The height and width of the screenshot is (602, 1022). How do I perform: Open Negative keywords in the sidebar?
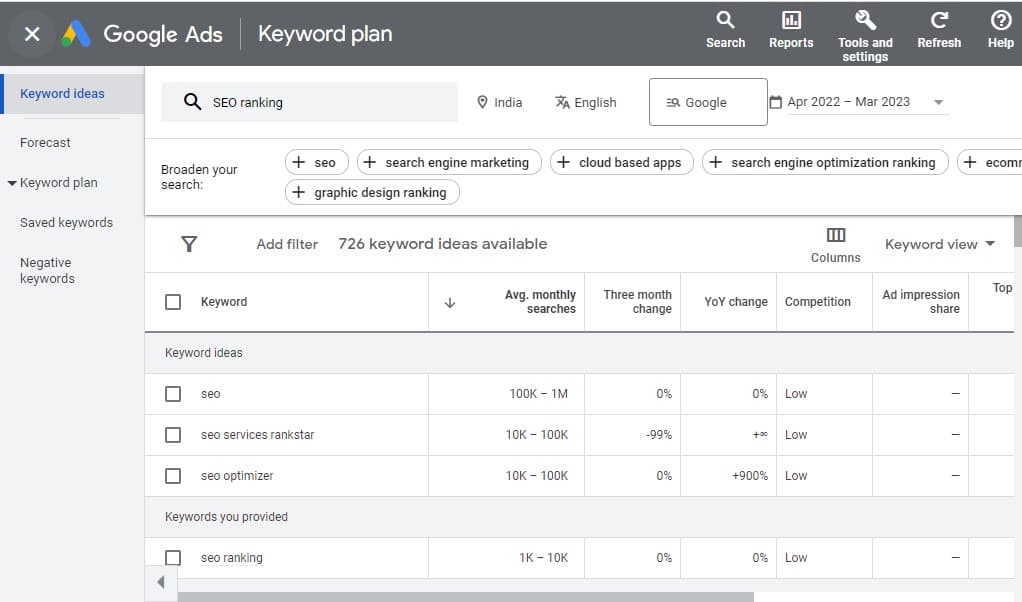click(48, 270)
